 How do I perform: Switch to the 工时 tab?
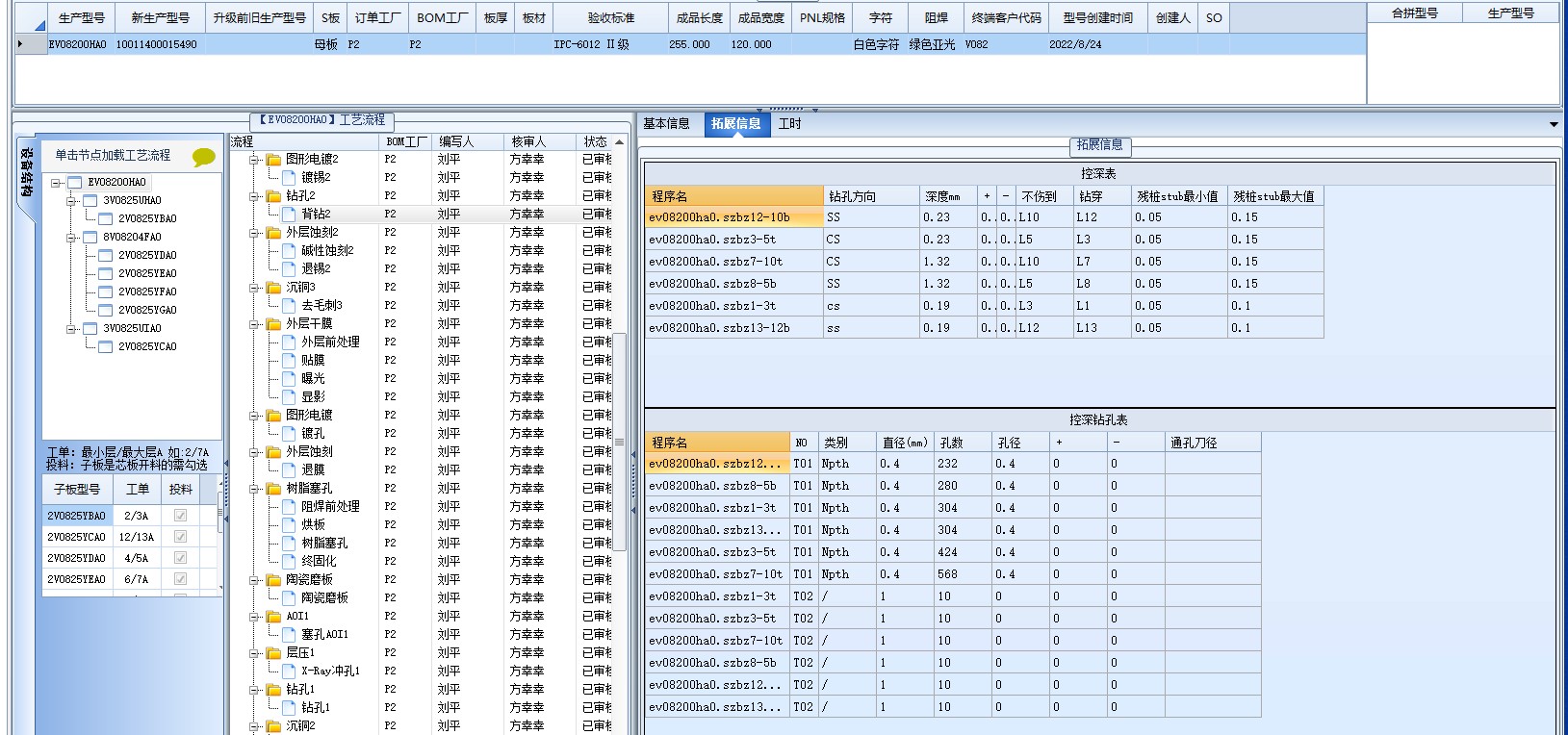coord(790,124)
